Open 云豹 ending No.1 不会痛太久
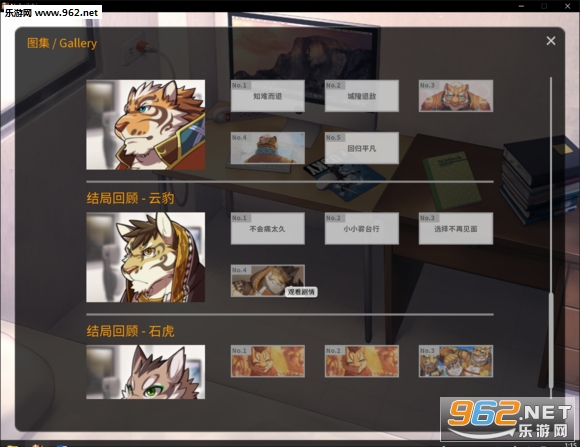This screenshot has width=580, height=447. tap(268, 228)
